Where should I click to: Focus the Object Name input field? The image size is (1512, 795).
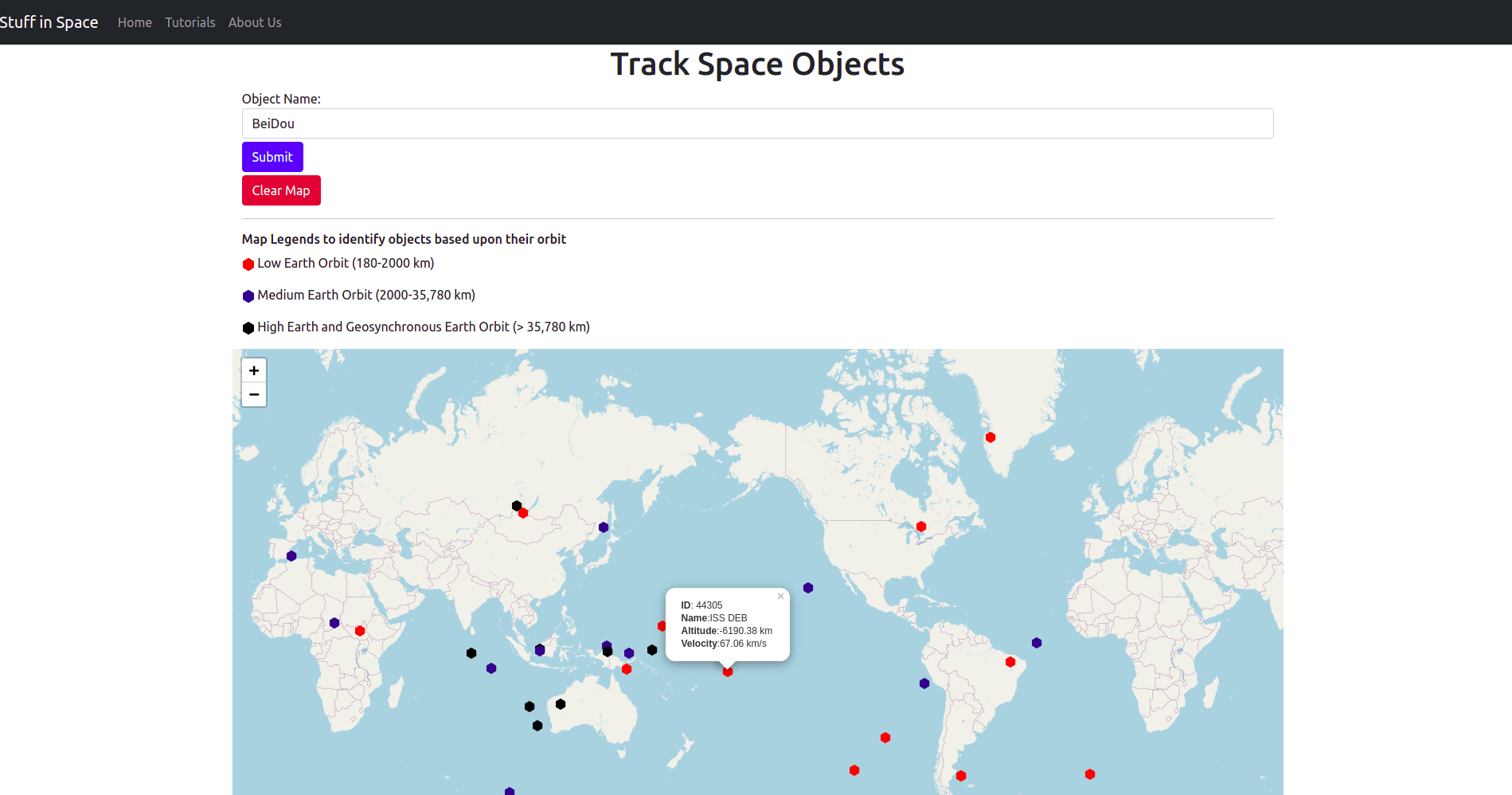coord(757,123)
